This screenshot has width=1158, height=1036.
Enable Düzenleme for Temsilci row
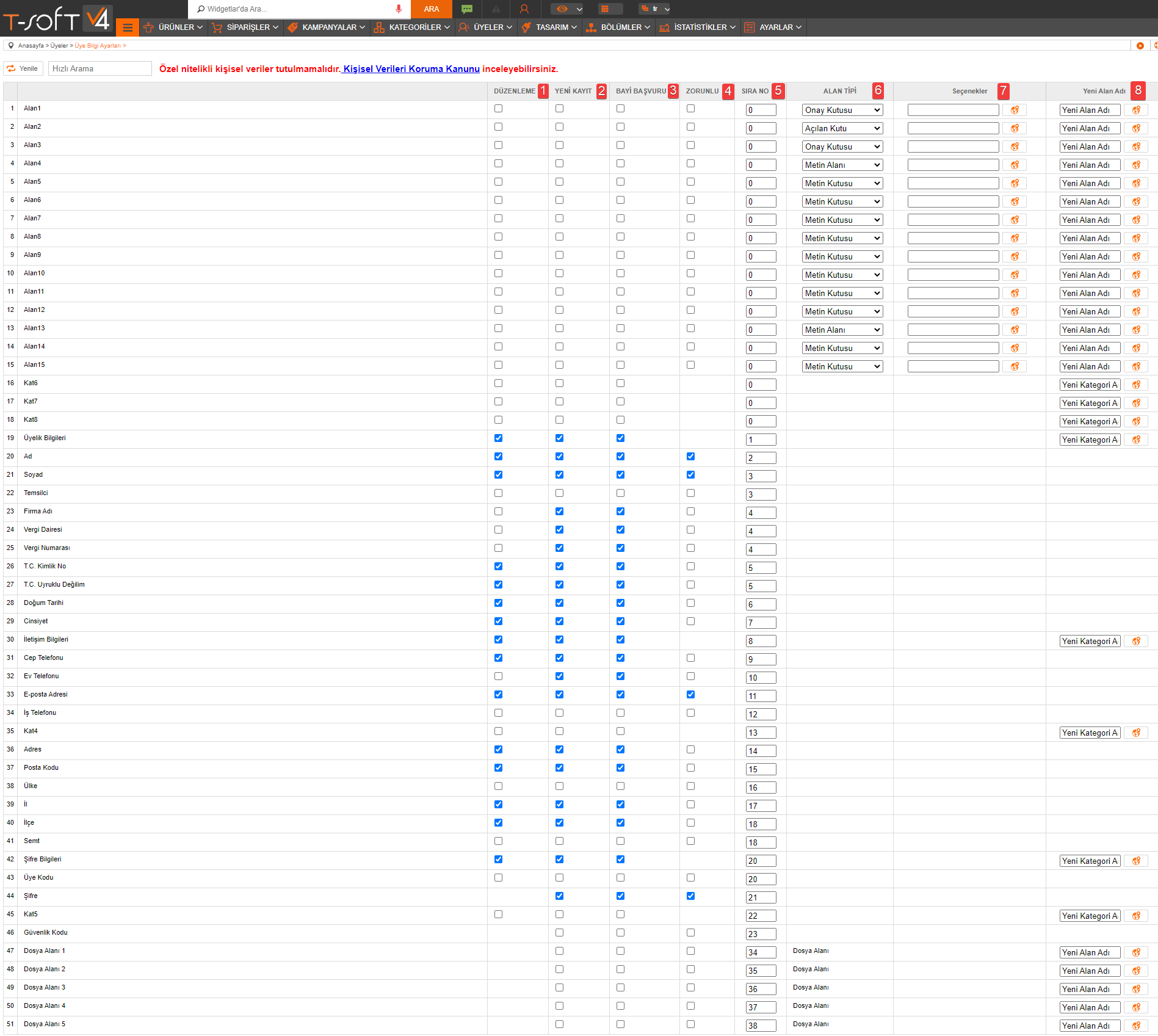(498, 493)
